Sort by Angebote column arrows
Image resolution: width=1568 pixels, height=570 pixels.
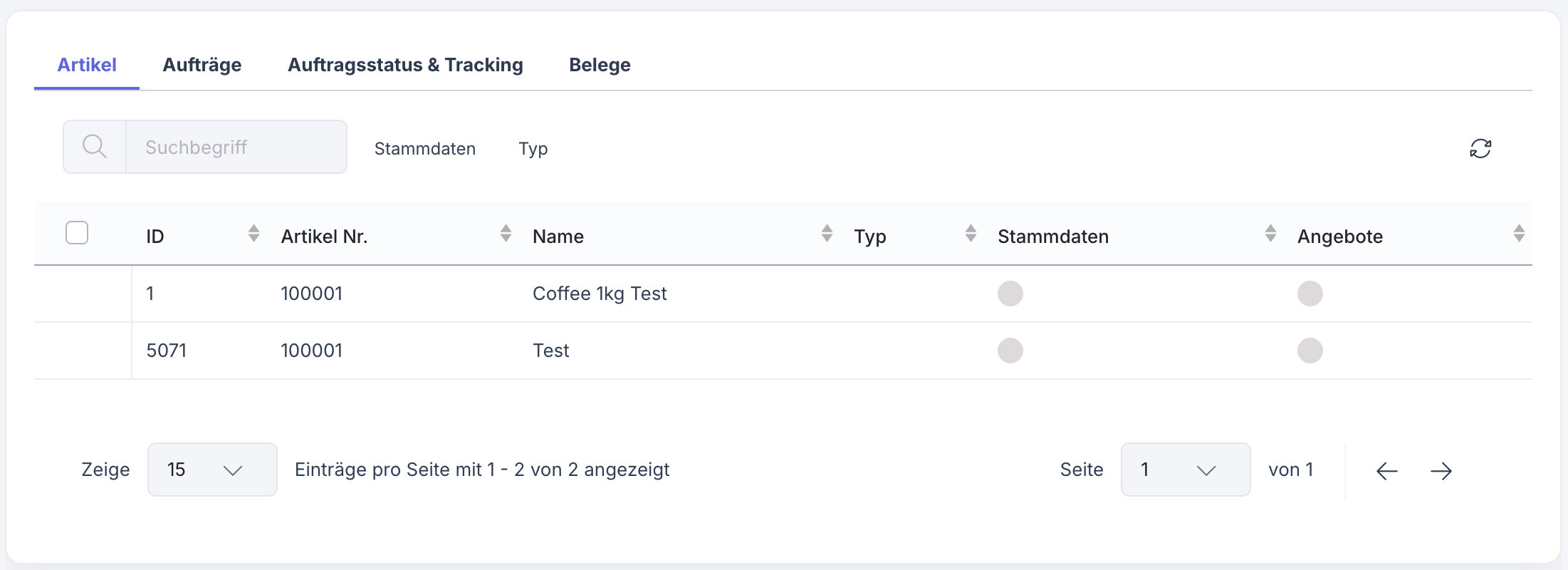click(1519, 234)
